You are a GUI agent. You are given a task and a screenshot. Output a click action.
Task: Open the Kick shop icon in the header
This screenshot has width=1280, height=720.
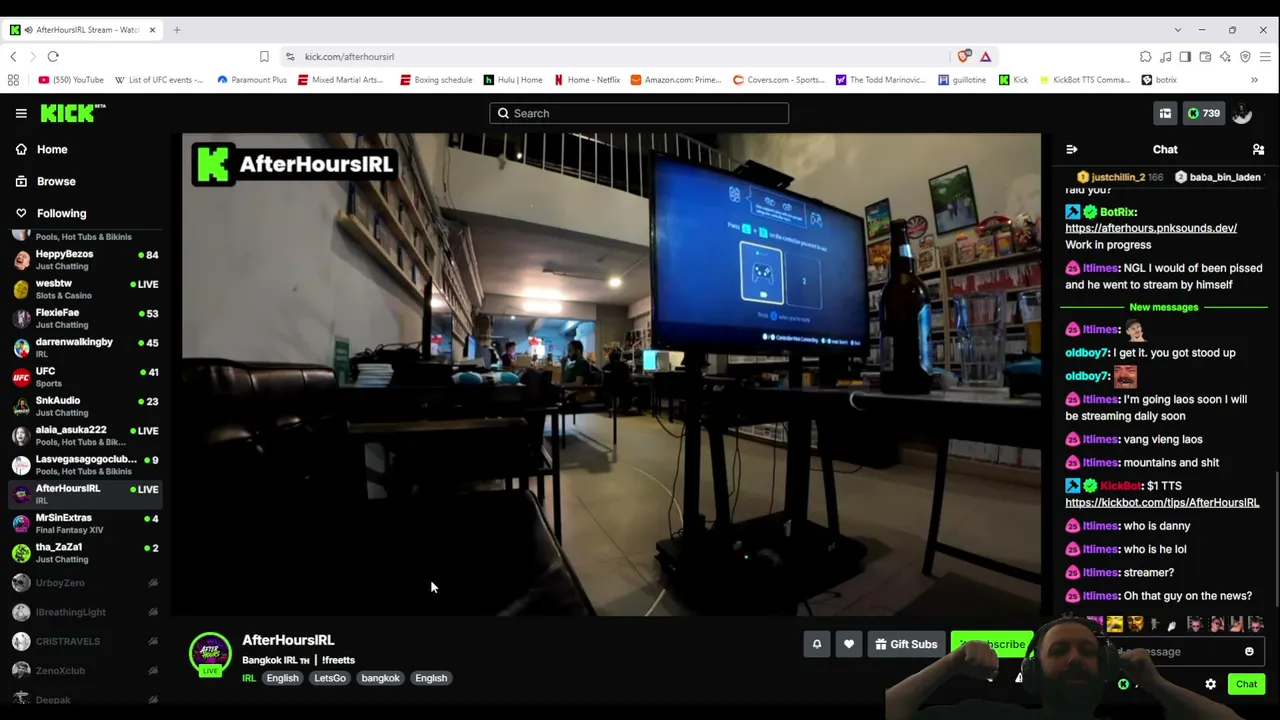[1165, 113]
